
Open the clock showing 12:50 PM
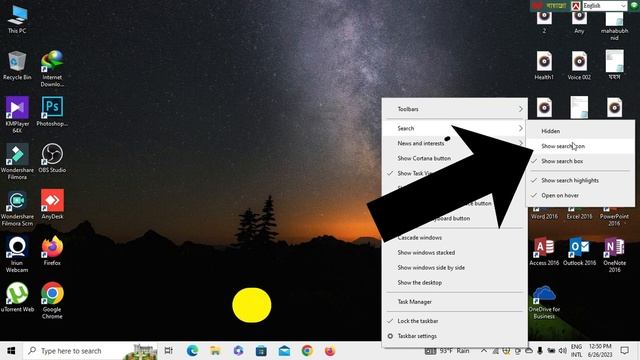click(600, 351)
